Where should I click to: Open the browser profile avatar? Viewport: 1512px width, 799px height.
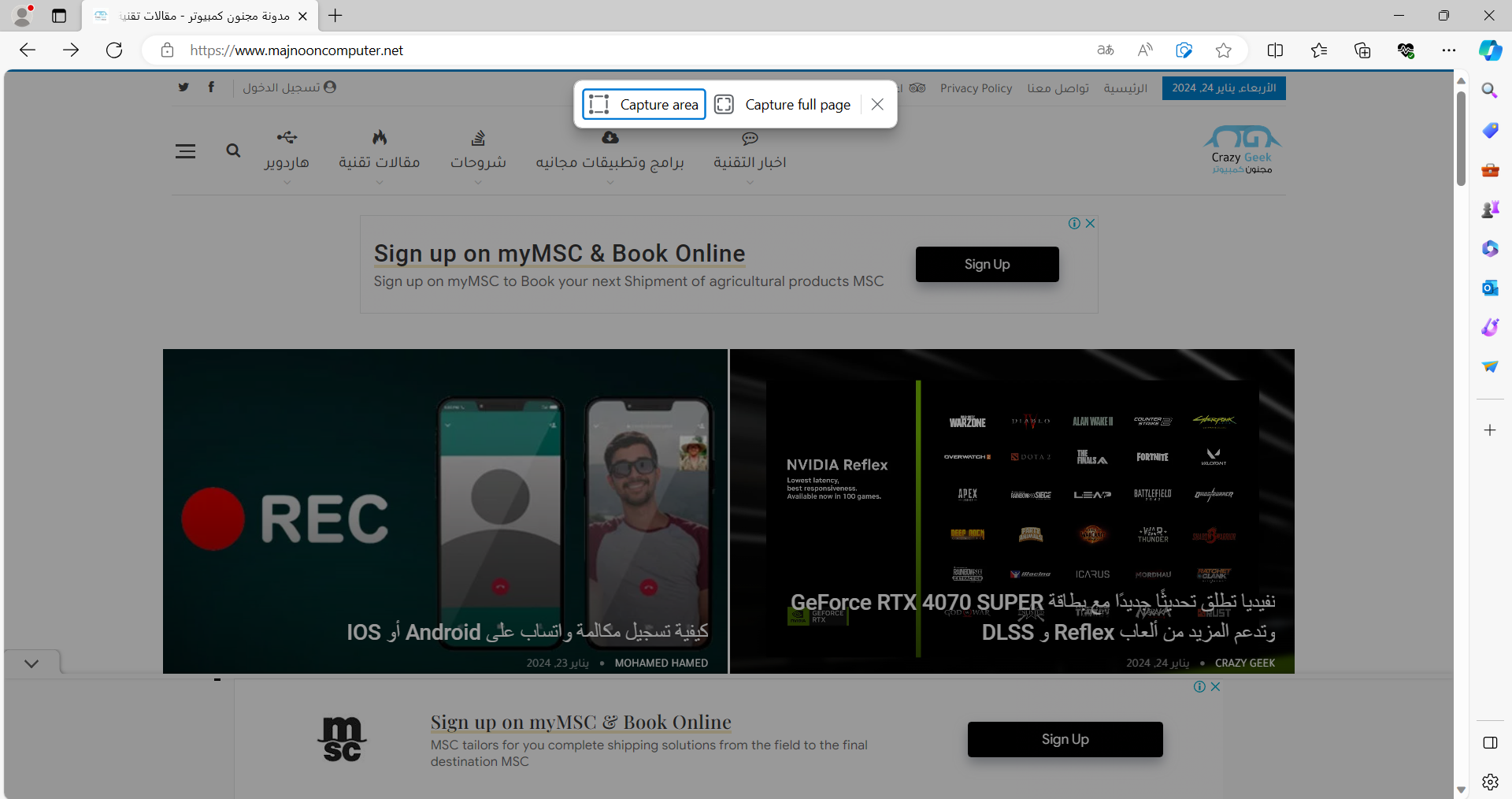(24, 16)
